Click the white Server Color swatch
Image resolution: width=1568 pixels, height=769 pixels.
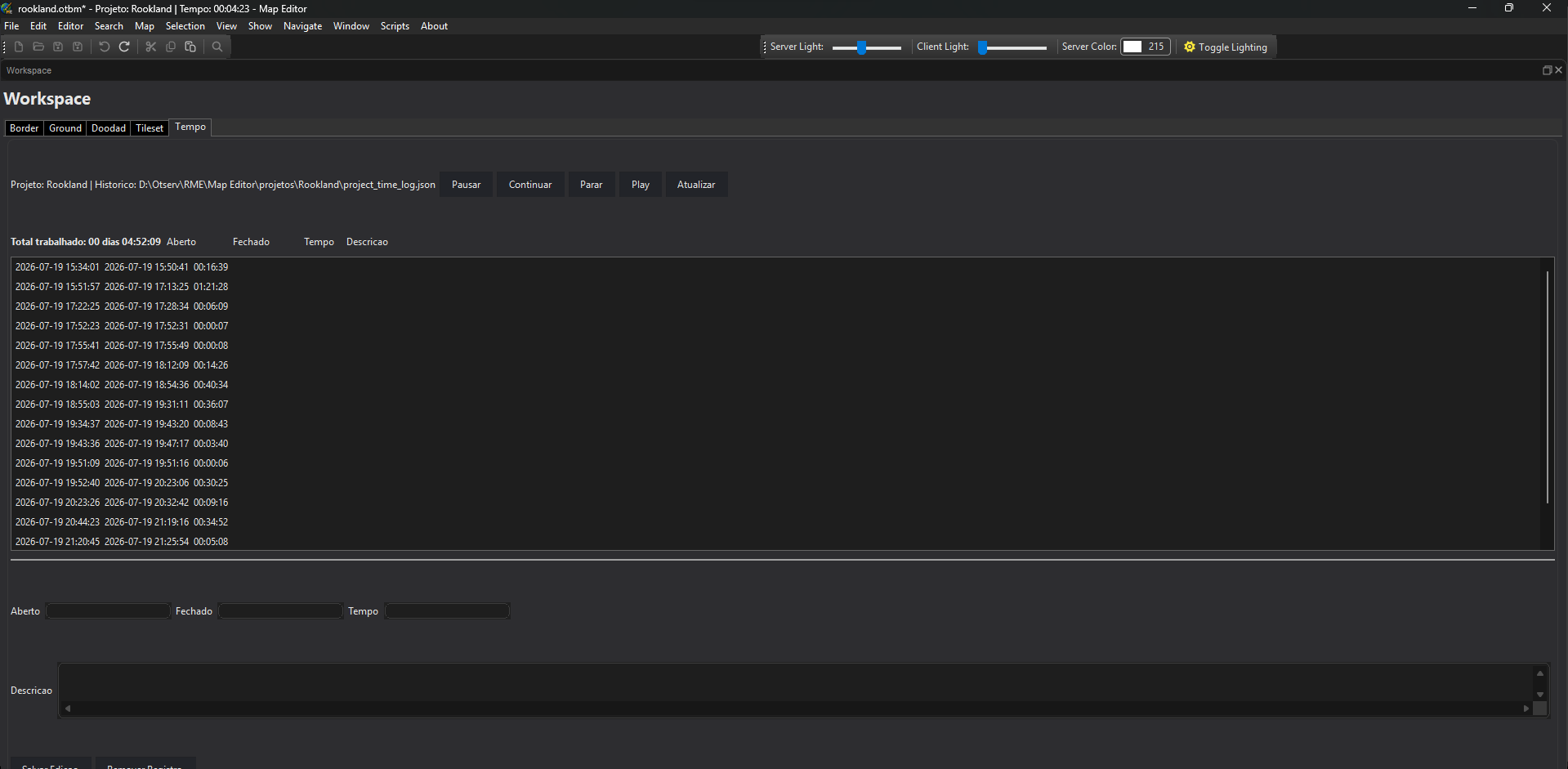tap(1132, 47)
